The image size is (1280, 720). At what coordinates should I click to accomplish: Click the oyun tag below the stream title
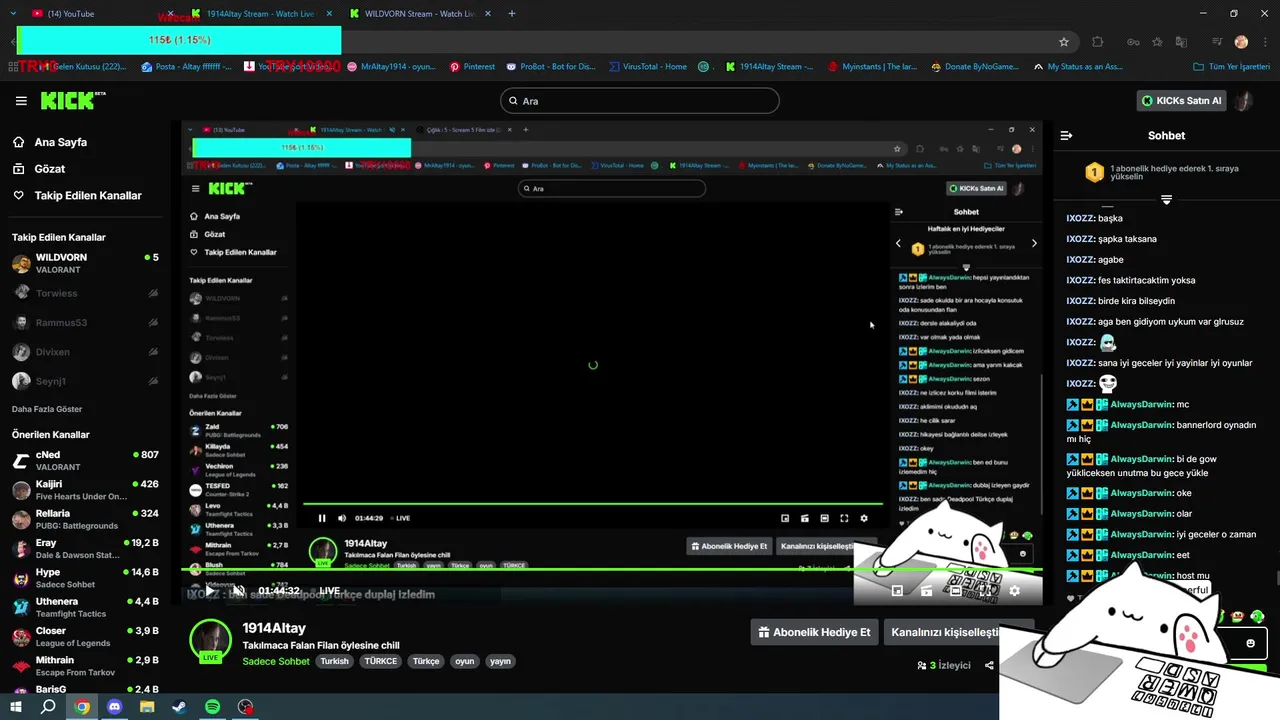pos(464,661)
